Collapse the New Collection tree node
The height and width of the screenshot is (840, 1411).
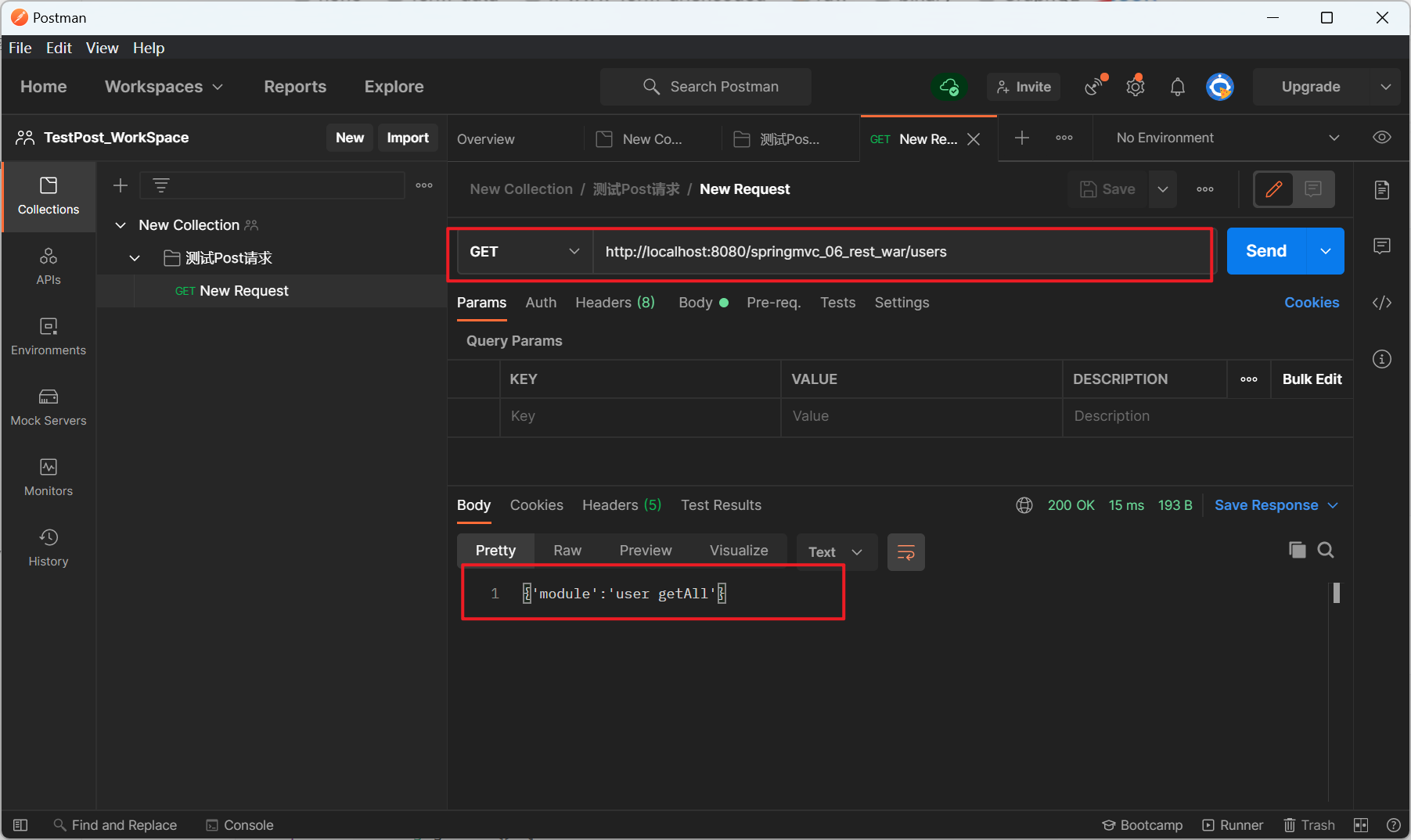coord(121,225)
